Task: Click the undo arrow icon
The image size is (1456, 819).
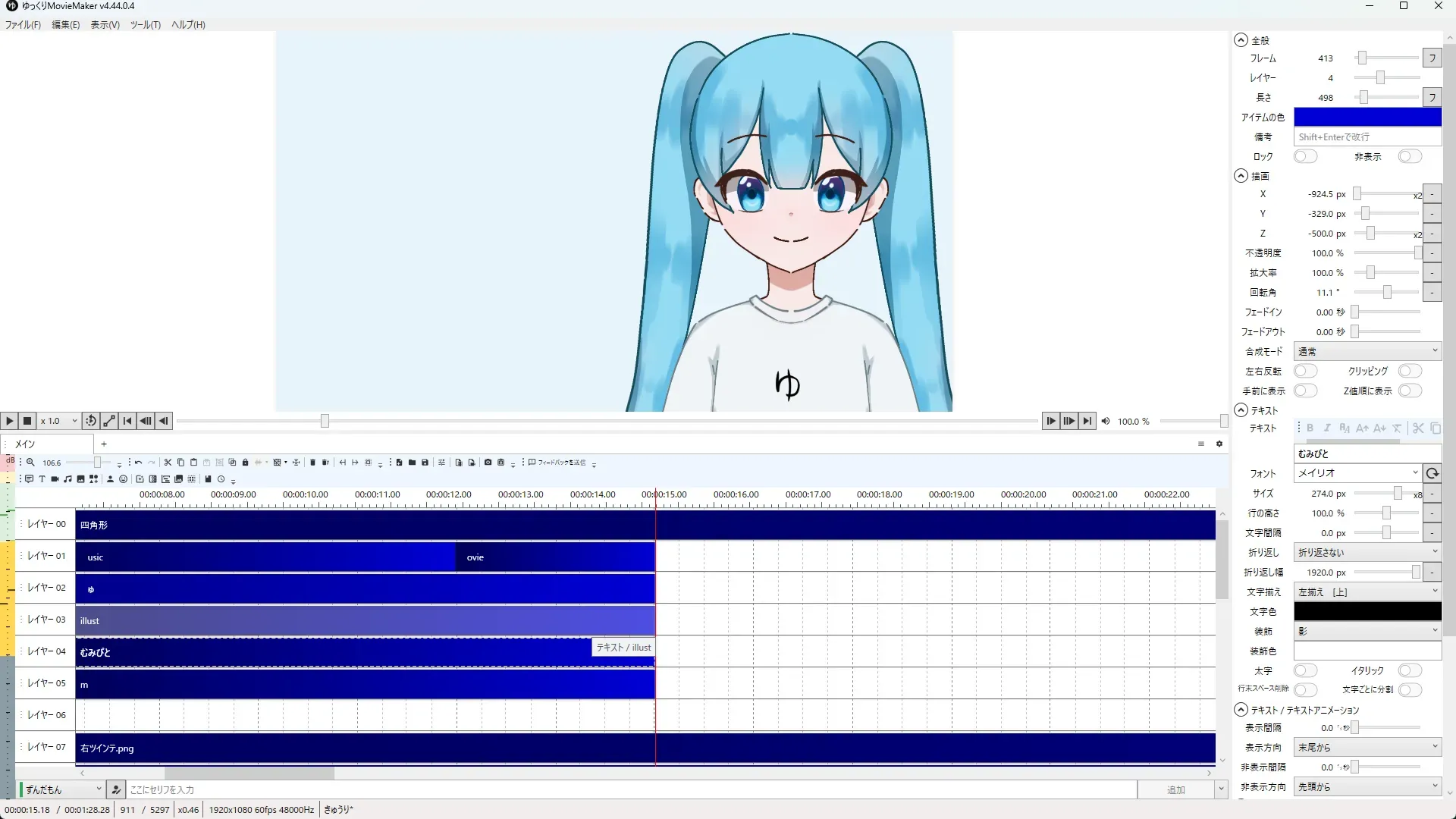Action: pos(138,463)
